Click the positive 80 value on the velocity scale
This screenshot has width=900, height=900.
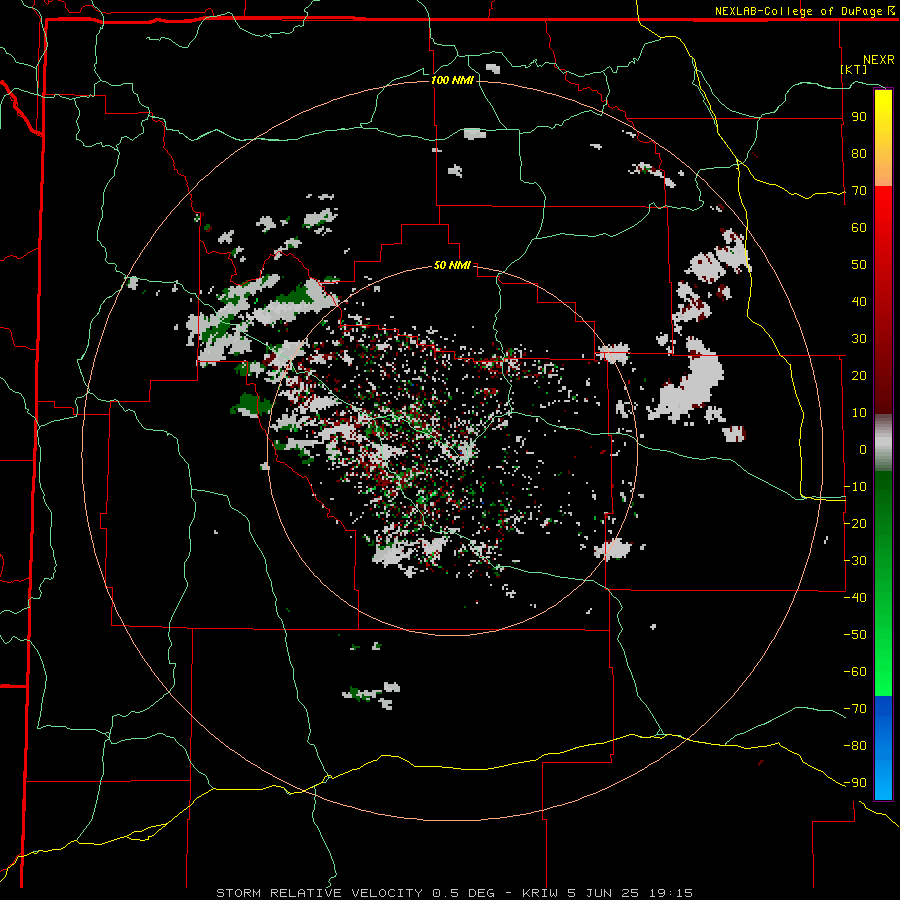859,153
